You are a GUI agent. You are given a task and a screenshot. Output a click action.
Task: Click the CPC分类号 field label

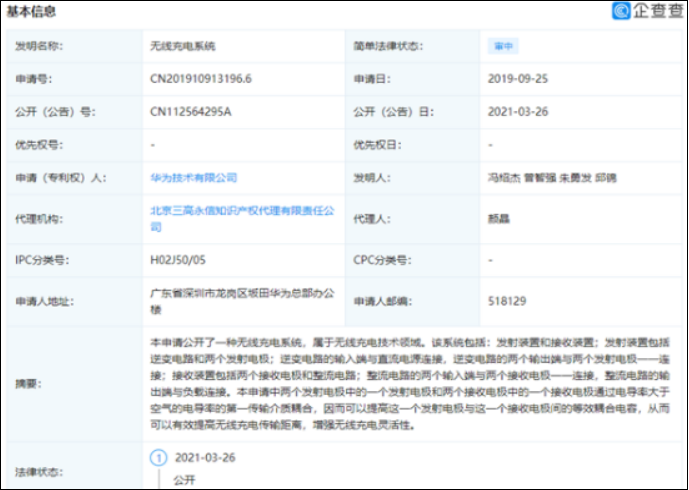coord(382,260)
